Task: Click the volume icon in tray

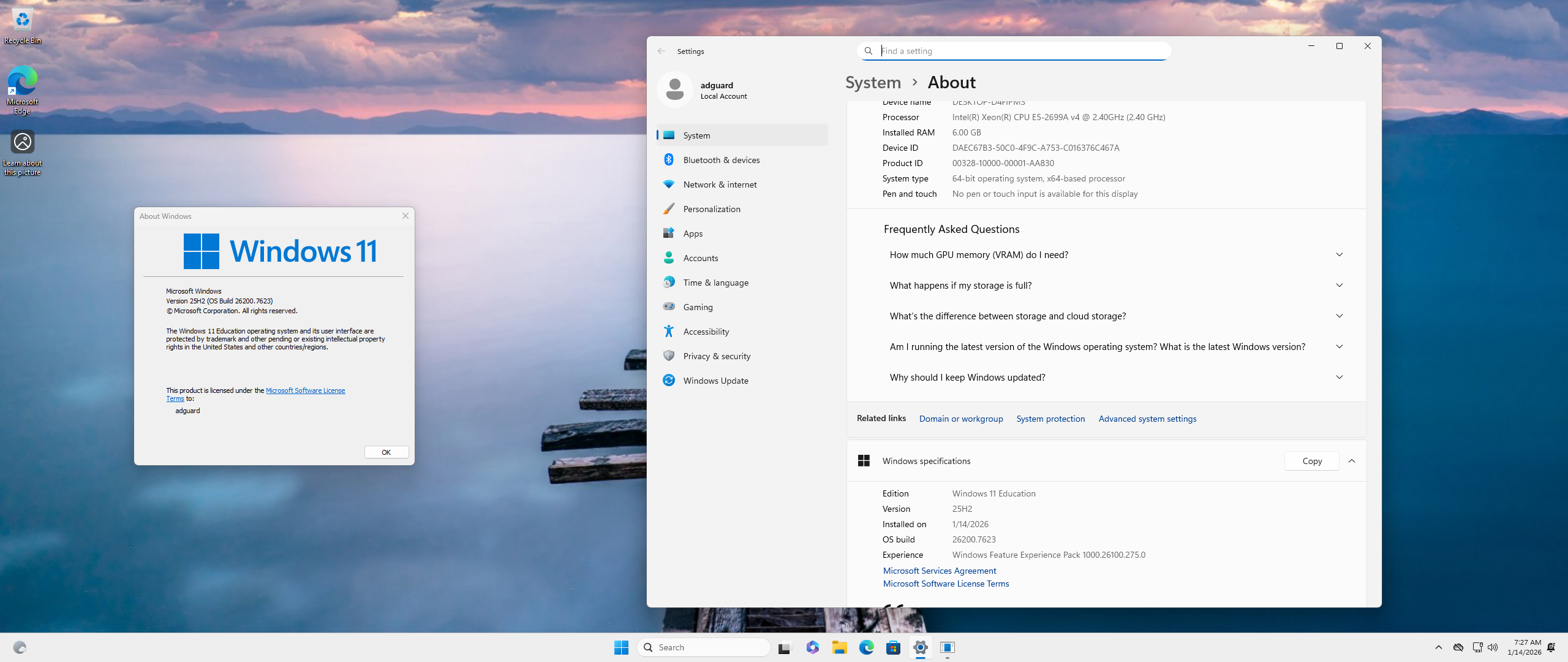Action: [1493, 647]
